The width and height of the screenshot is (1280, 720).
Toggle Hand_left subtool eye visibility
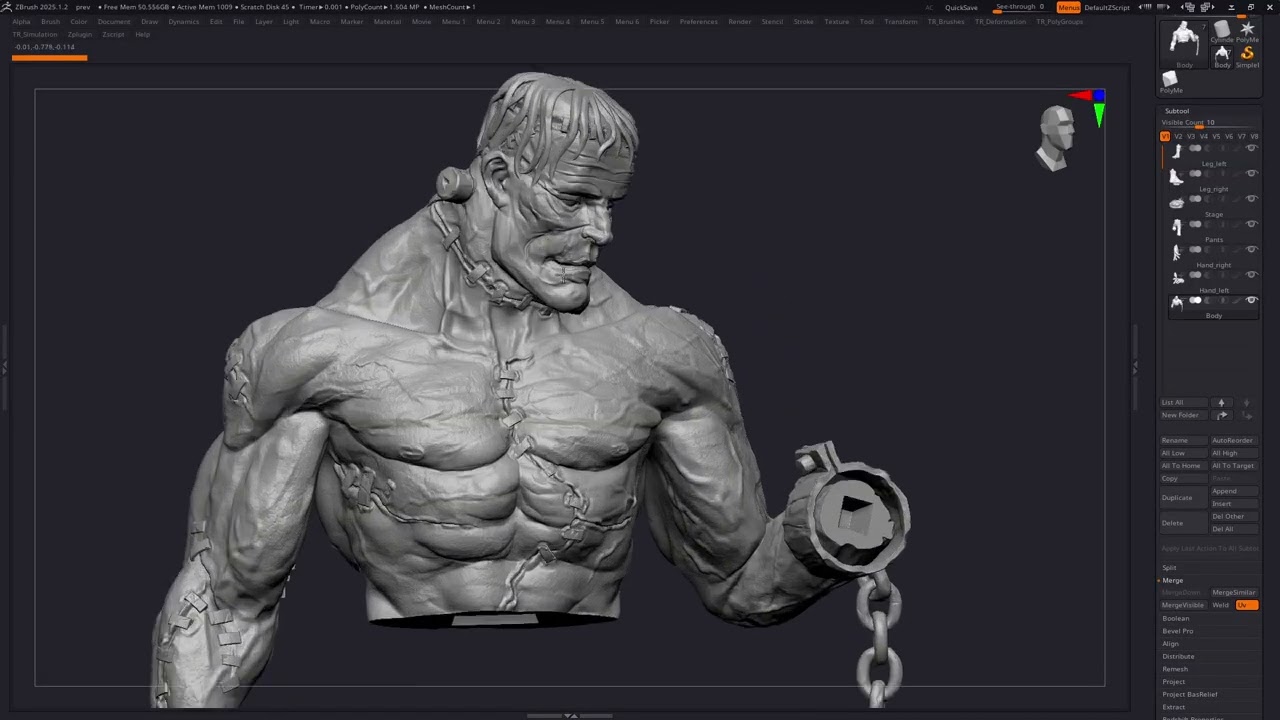click(1250, 275)
